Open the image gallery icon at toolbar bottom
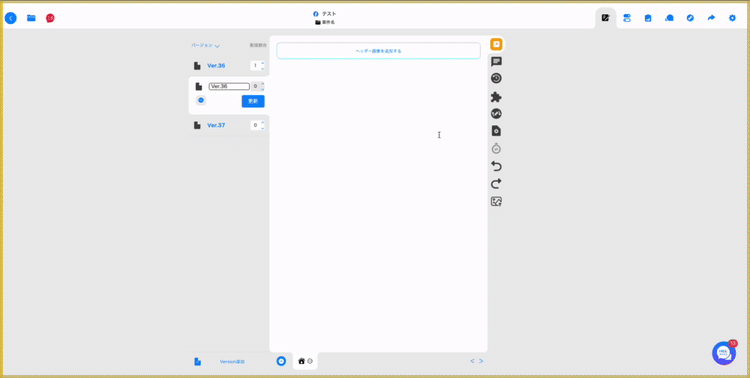 tap(496, 201)
